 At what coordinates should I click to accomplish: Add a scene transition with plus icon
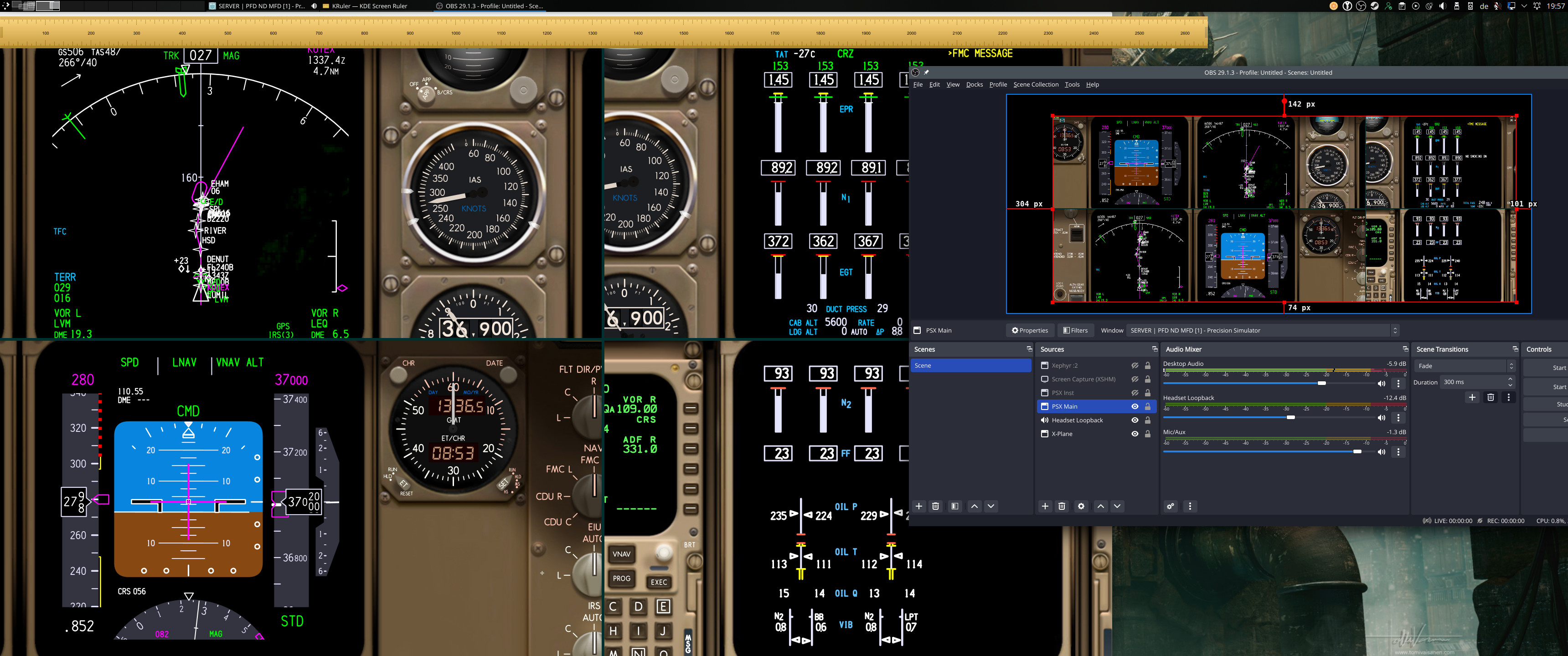click(x=1472, y=397)
